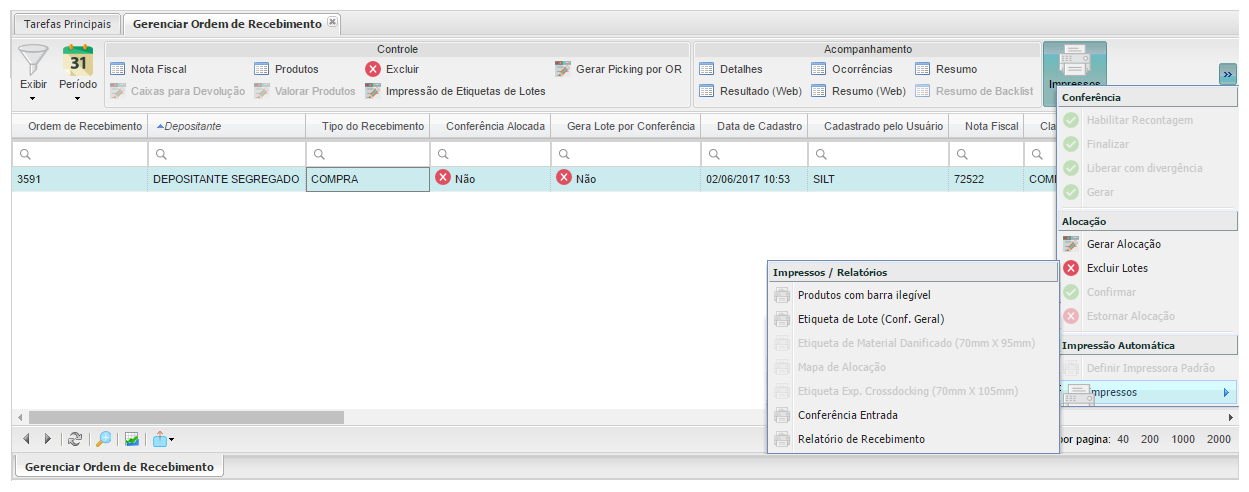
Task: Choose Conferência Entrada from reports menu
Action: coord(847,415)
